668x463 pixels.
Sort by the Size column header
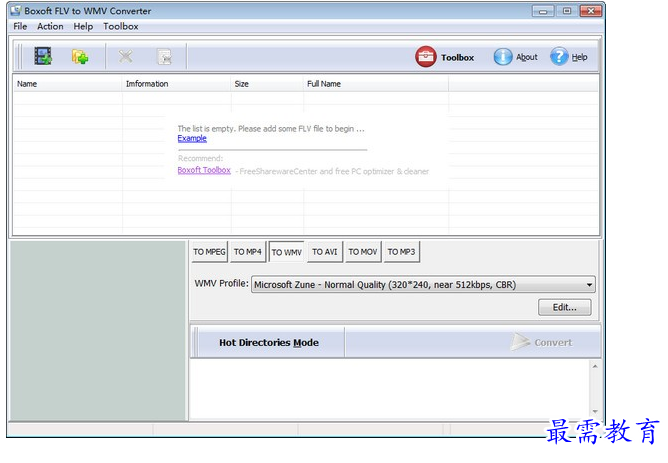pos(267,84)
